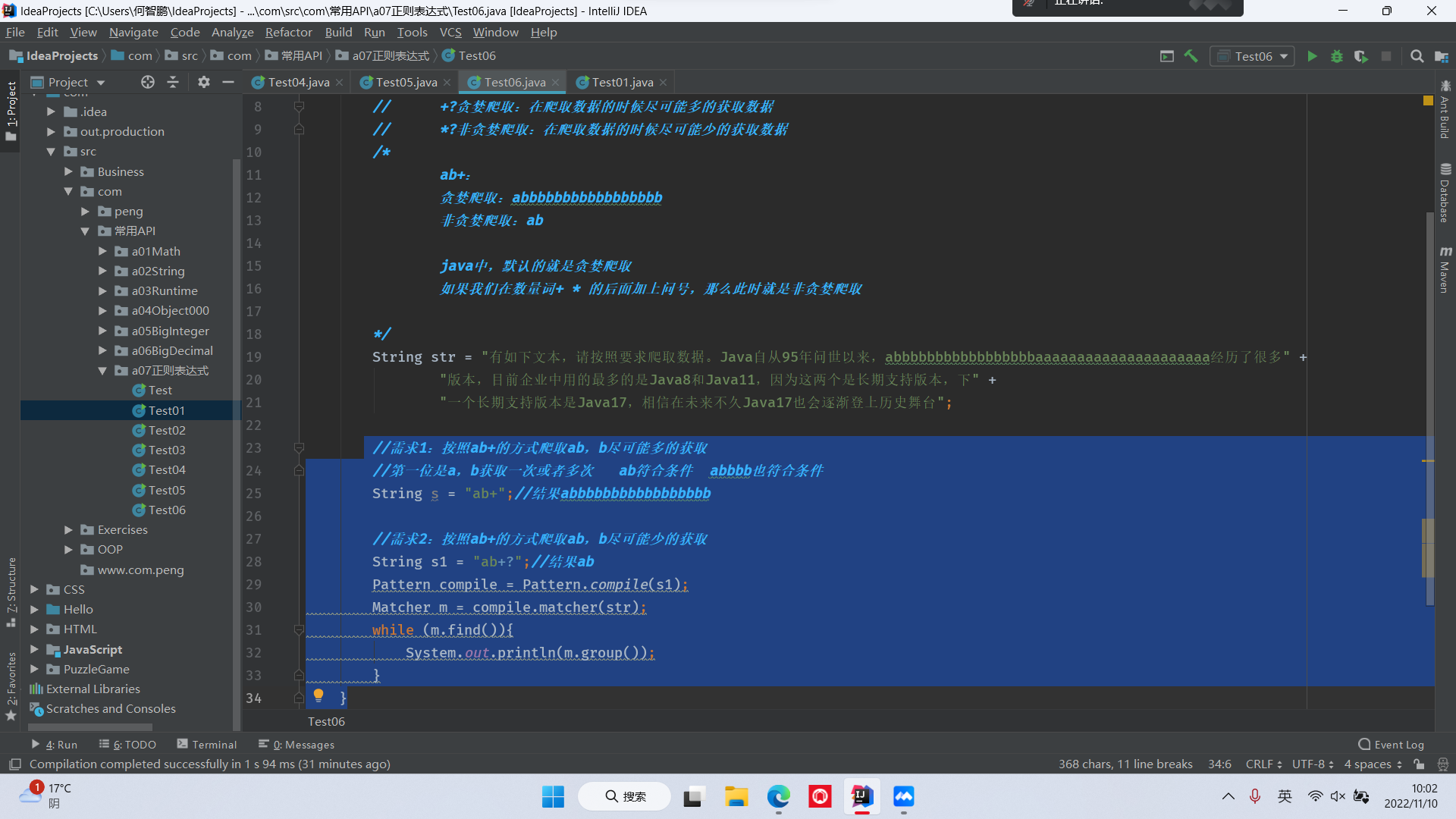The width and height of the screenshot is (1456, 819).
Task: Open the Event Log
Action: click(1391, 745)
